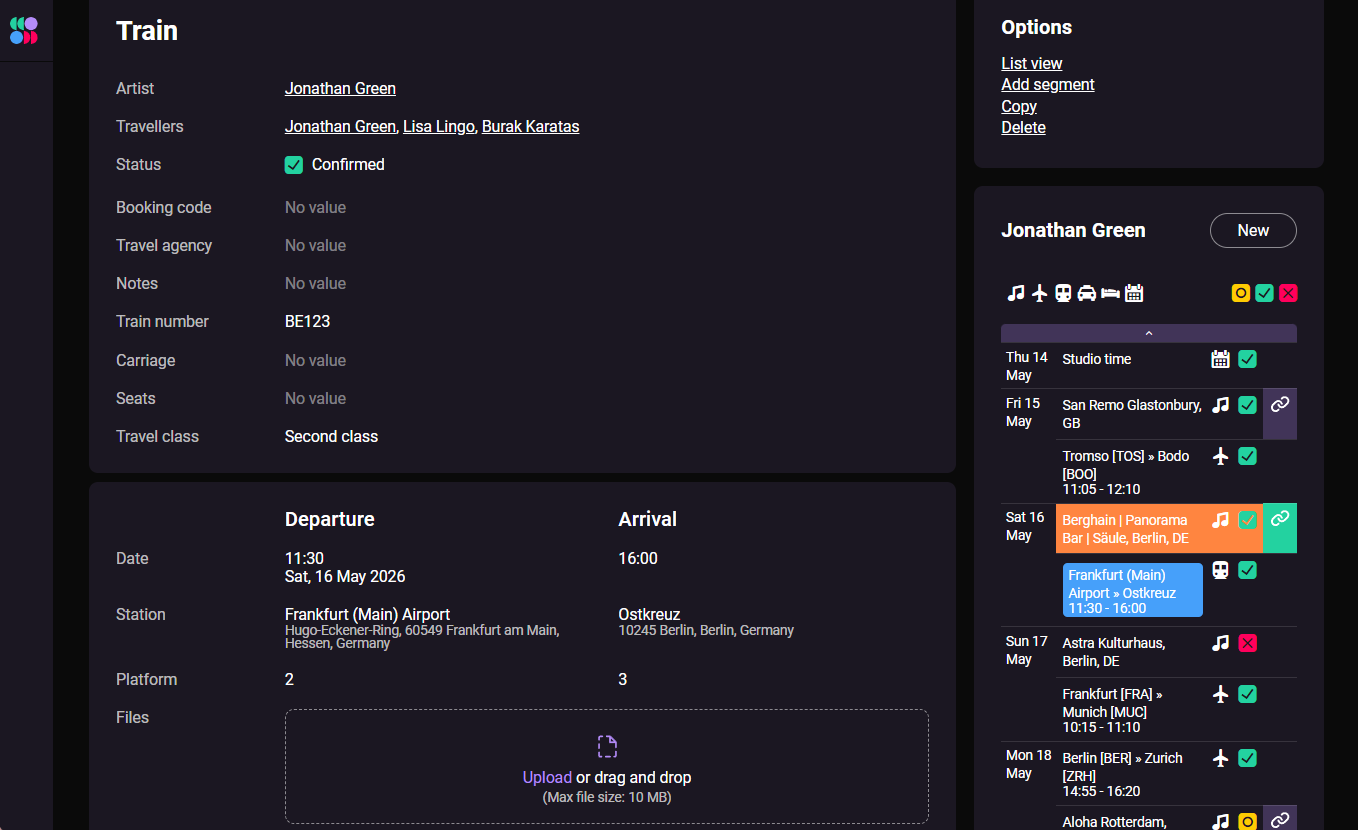Viewport: 1358px width, 830px height.
Task: Click music note icon beside Astra Kulturhaus
Action: 1220,643
